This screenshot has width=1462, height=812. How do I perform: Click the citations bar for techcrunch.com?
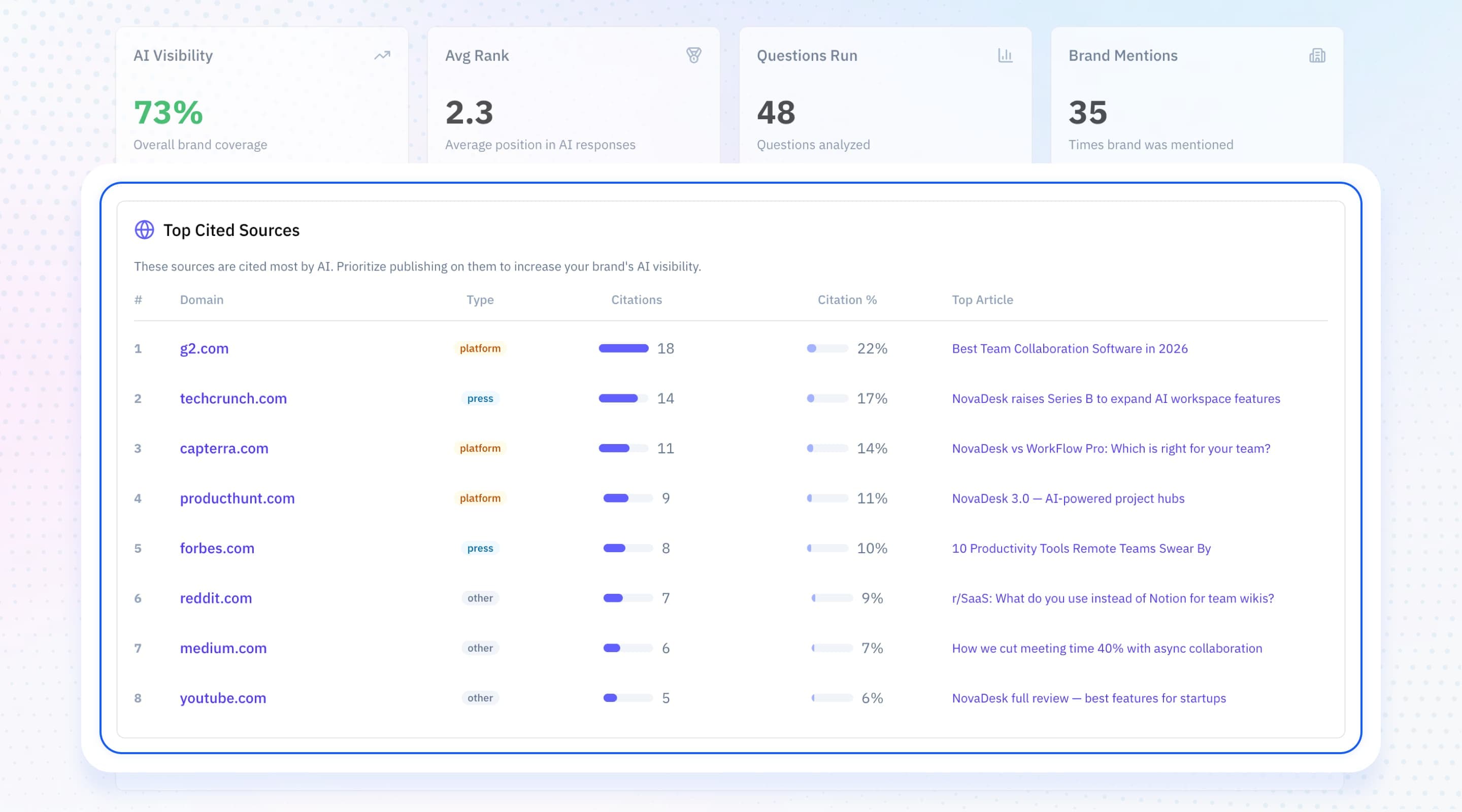[x=623, y=398]
